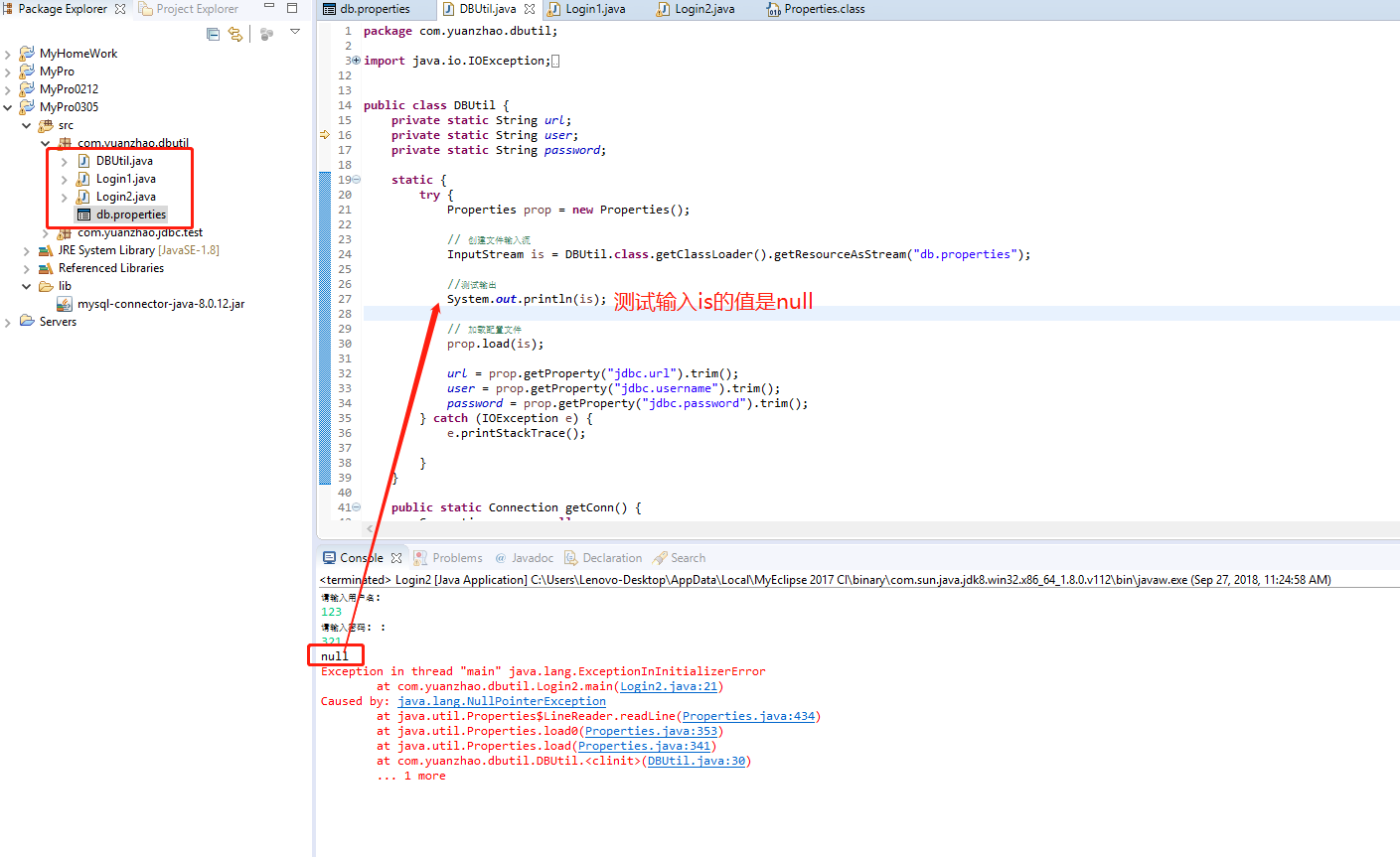Expand Login1.java in tree
This screenshot has width=1400, height=857.
(65, 179)
